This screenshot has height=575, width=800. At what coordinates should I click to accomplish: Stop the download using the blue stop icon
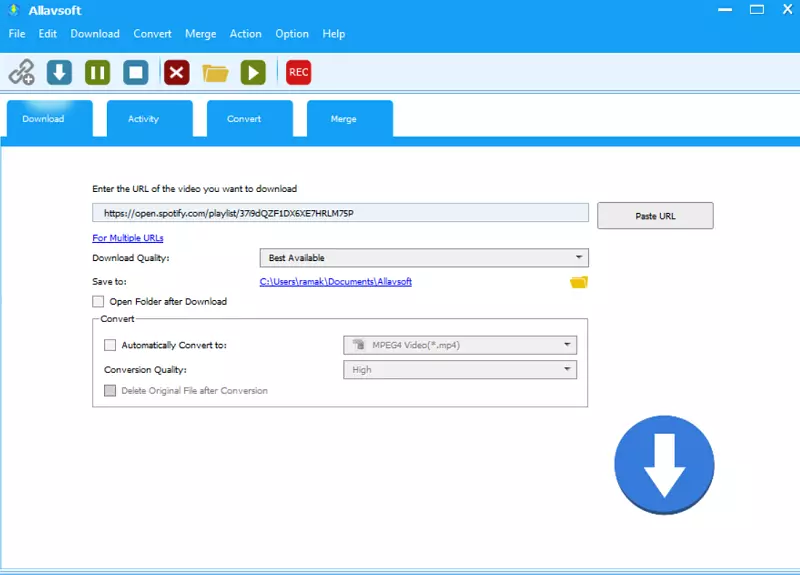(136, 72)
